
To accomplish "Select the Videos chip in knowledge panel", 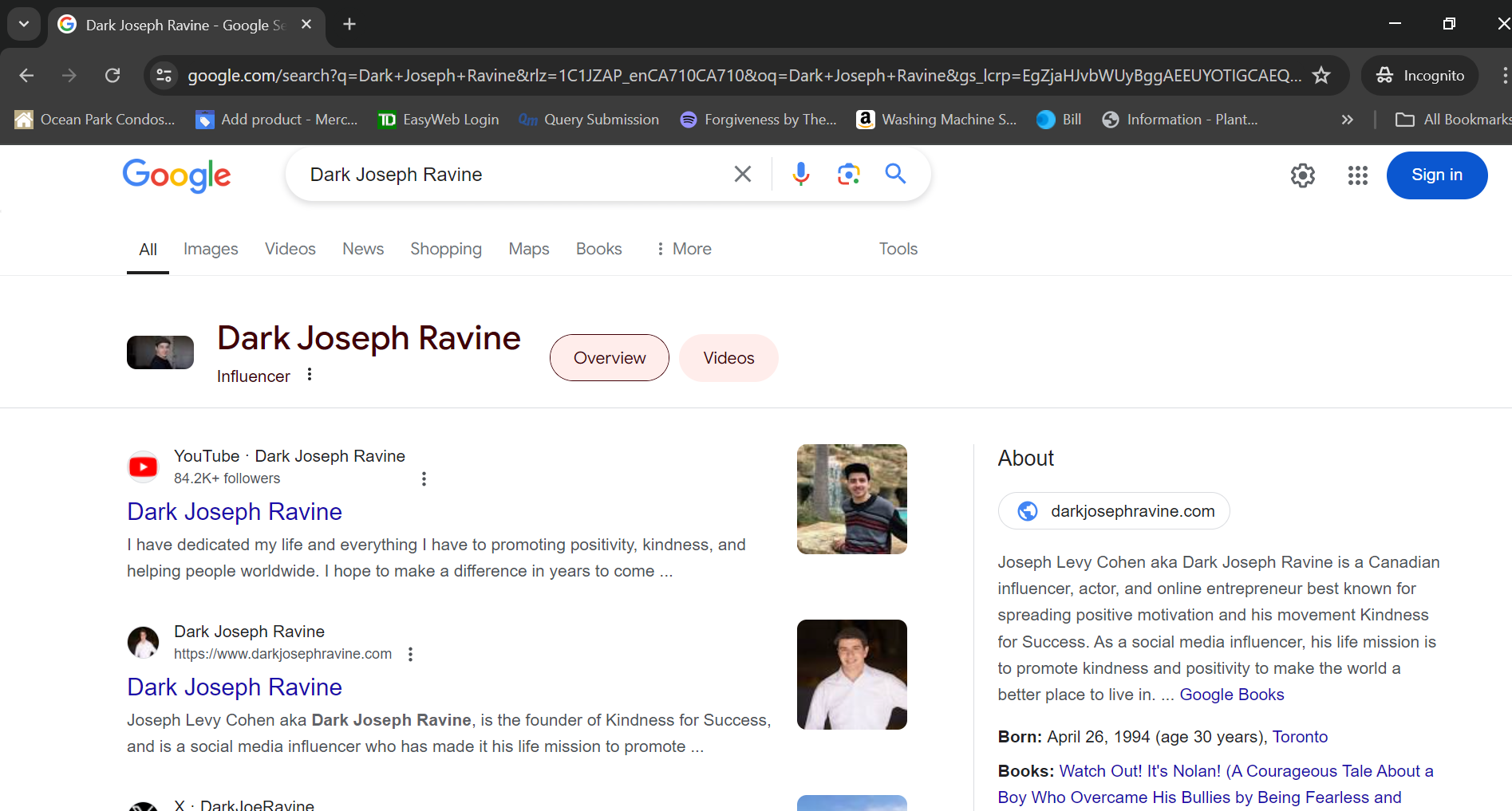I will [728, 358].
